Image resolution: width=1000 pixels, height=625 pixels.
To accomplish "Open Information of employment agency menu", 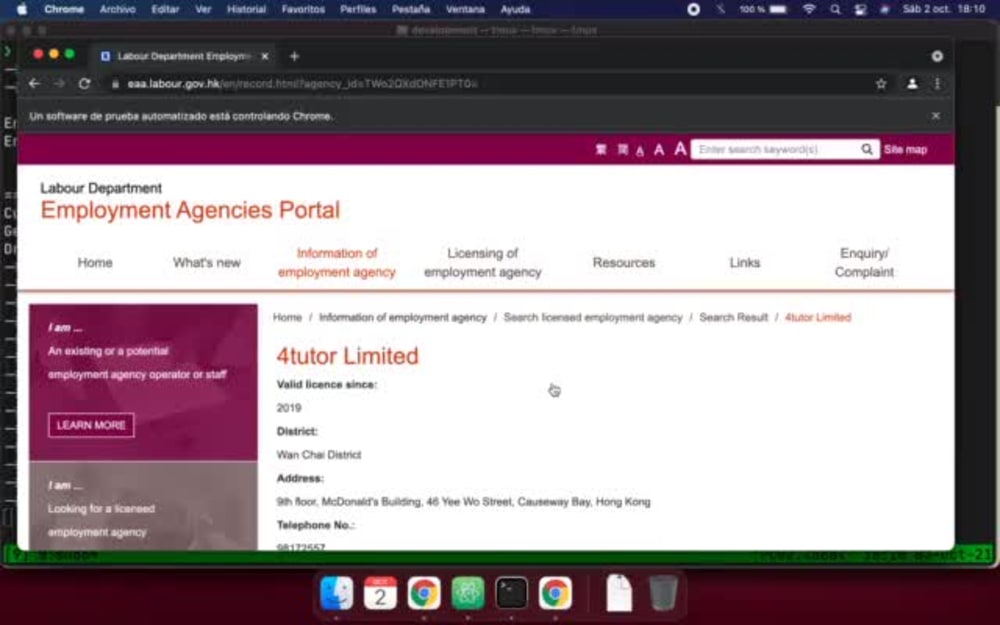I will tap(337, 263).
